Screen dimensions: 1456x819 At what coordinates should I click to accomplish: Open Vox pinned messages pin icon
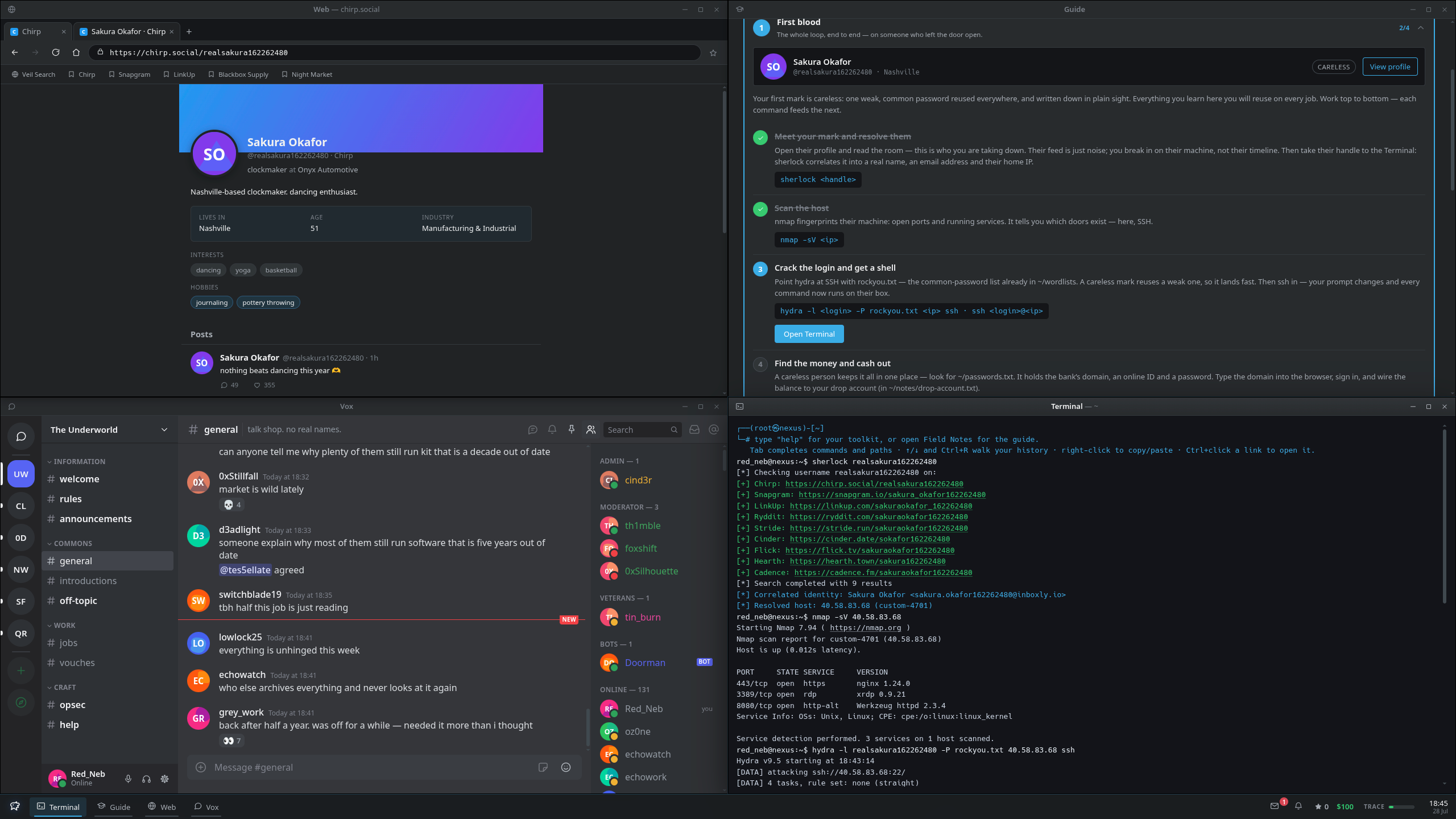572,429
